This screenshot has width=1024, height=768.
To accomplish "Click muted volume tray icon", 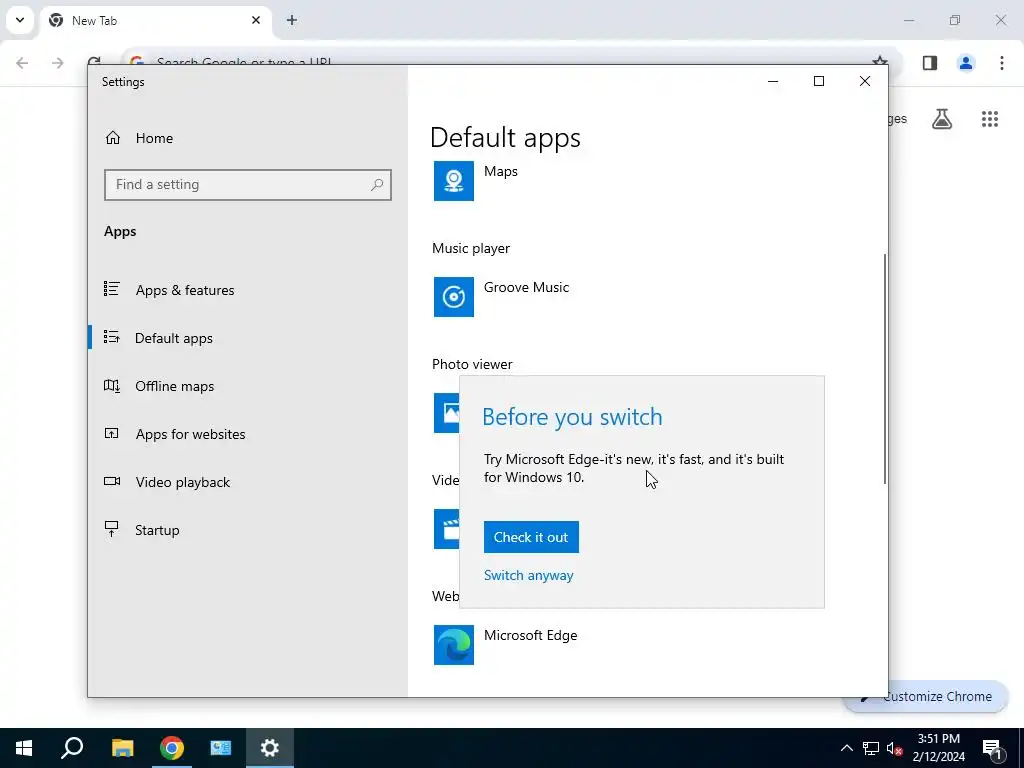I will click(894, 748).
